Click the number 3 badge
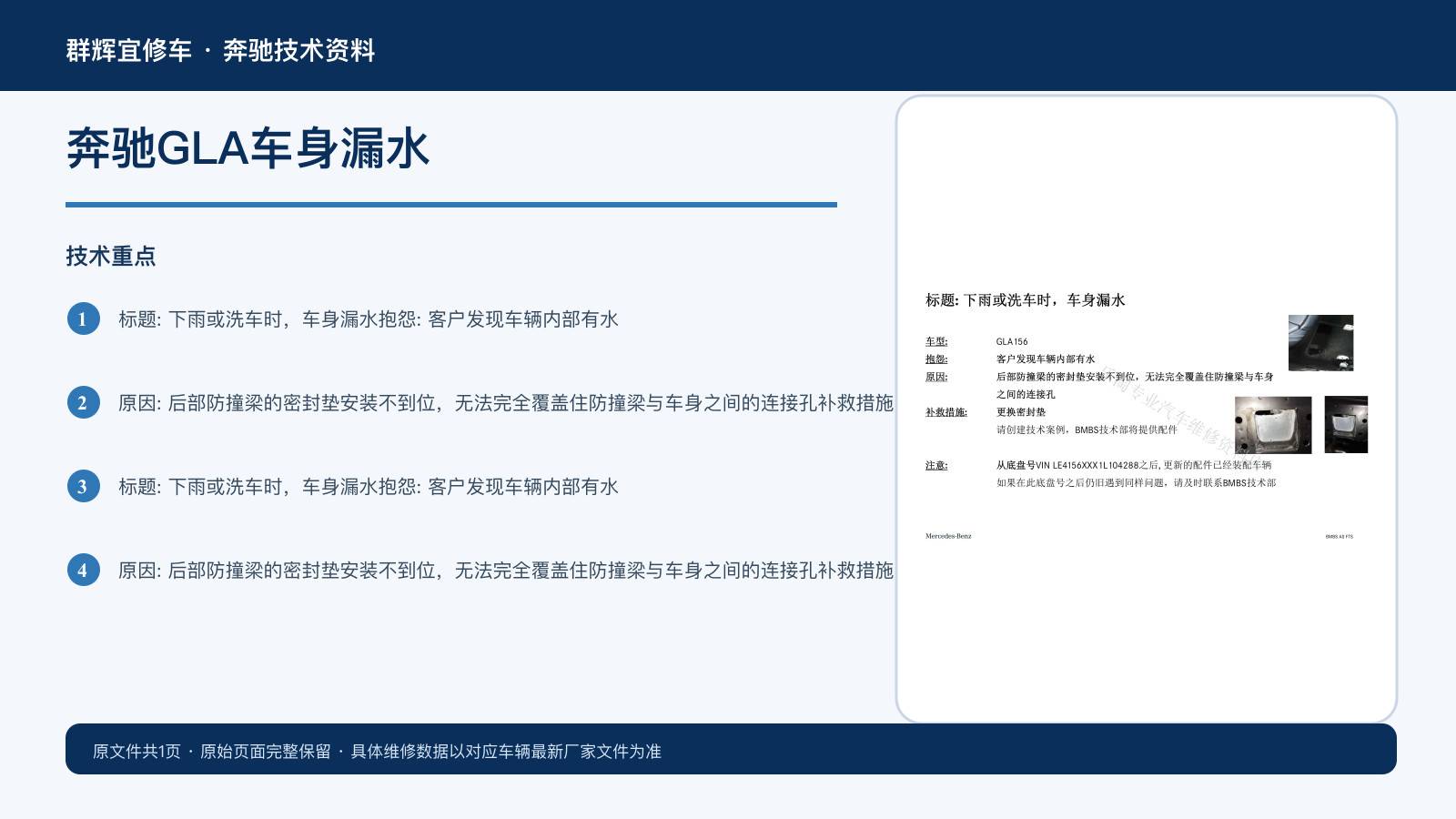1456x819 pixels. [83, 486]
